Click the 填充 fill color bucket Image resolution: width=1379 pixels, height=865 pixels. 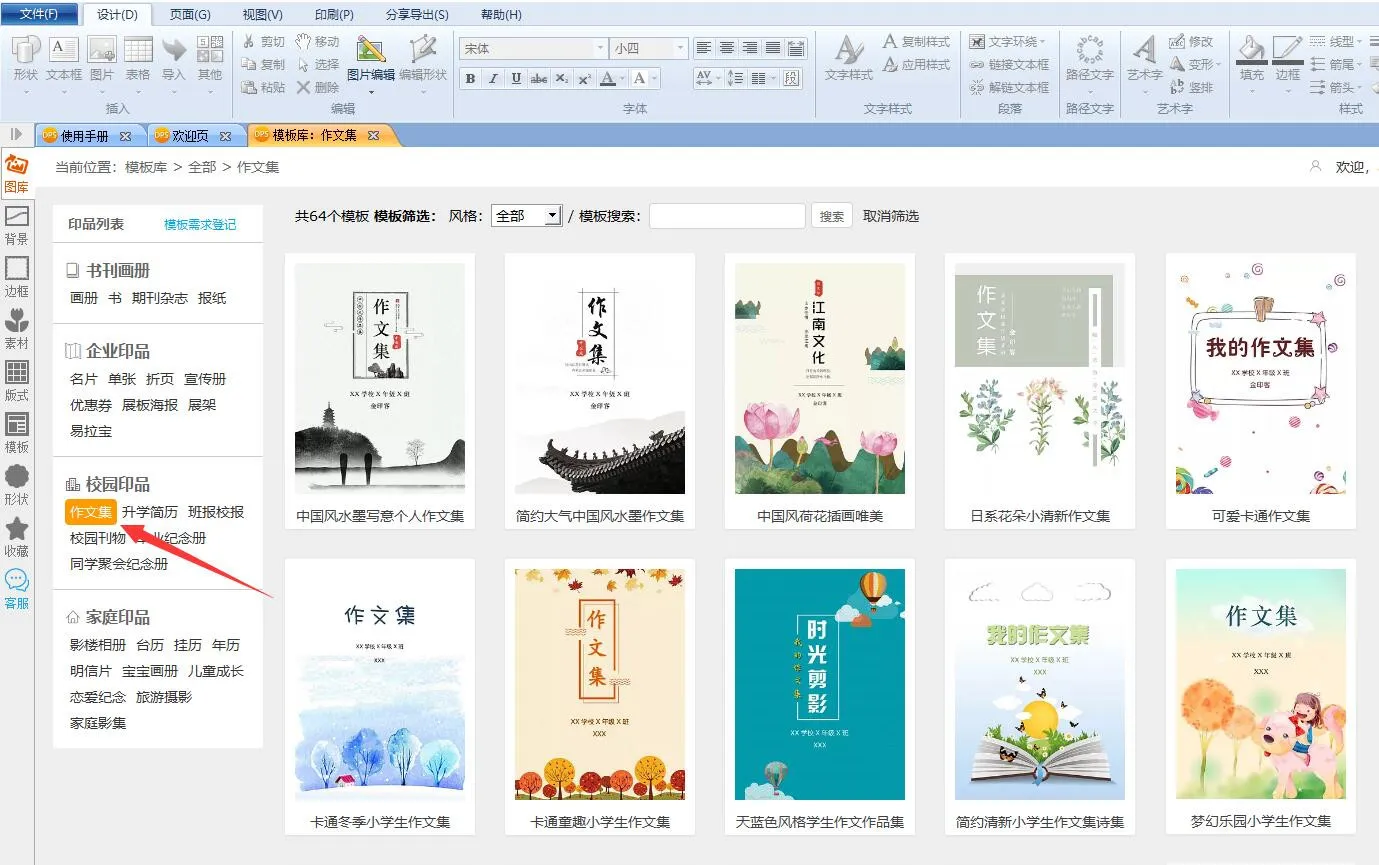click(1251, 58)
